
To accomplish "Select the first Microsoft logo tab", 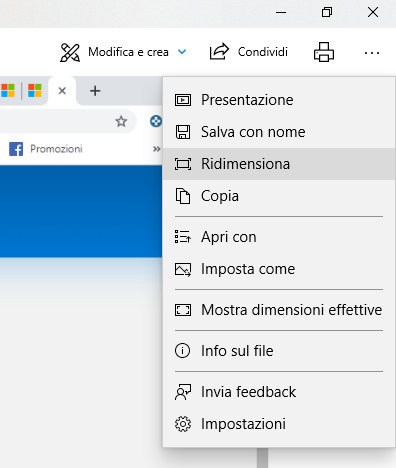I will pyautogui.click(x=8, y=91).
